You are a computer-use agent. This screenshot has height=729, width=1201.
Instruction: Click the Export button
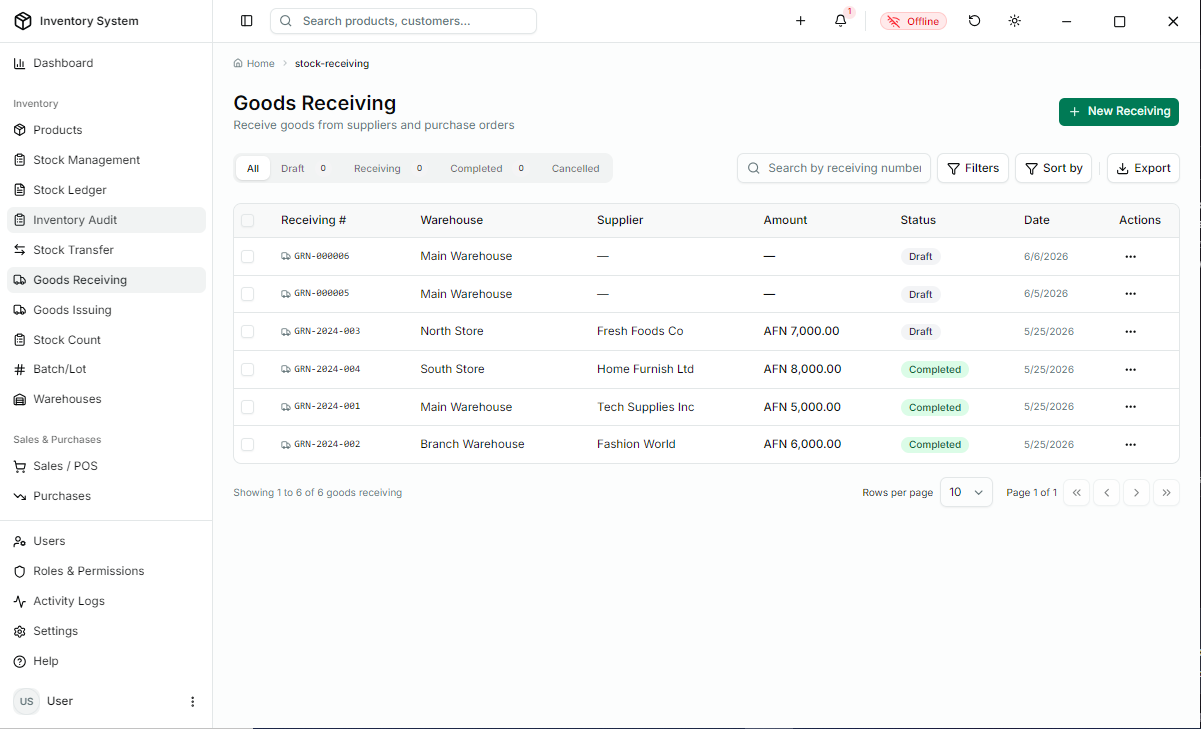[x=1143, y=168]
